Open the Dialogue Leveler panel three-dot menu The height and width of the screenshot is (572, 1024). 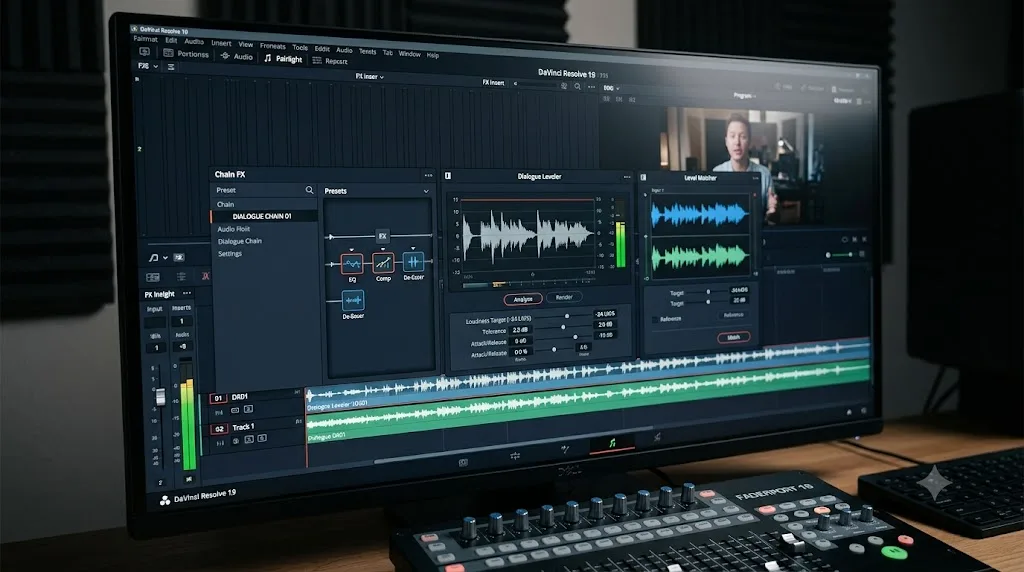[627, 177]
